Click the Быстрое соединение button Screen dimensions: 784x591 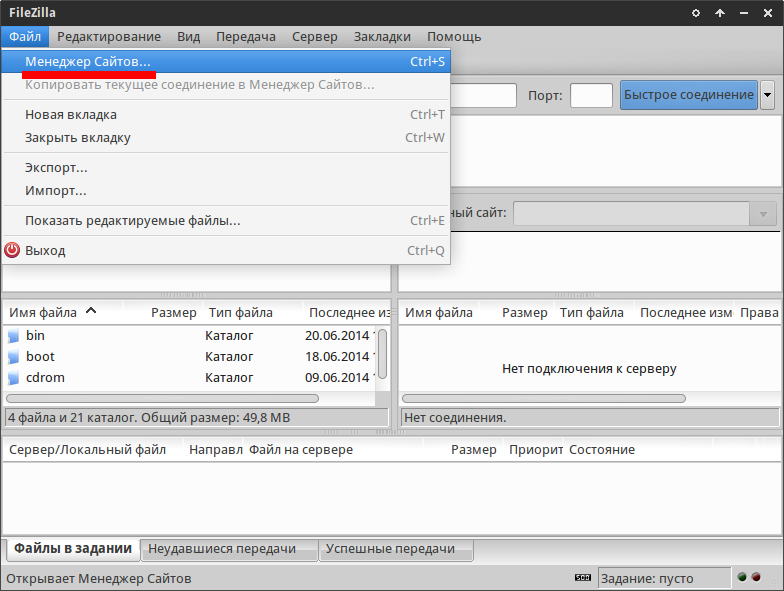click(689, 95)
